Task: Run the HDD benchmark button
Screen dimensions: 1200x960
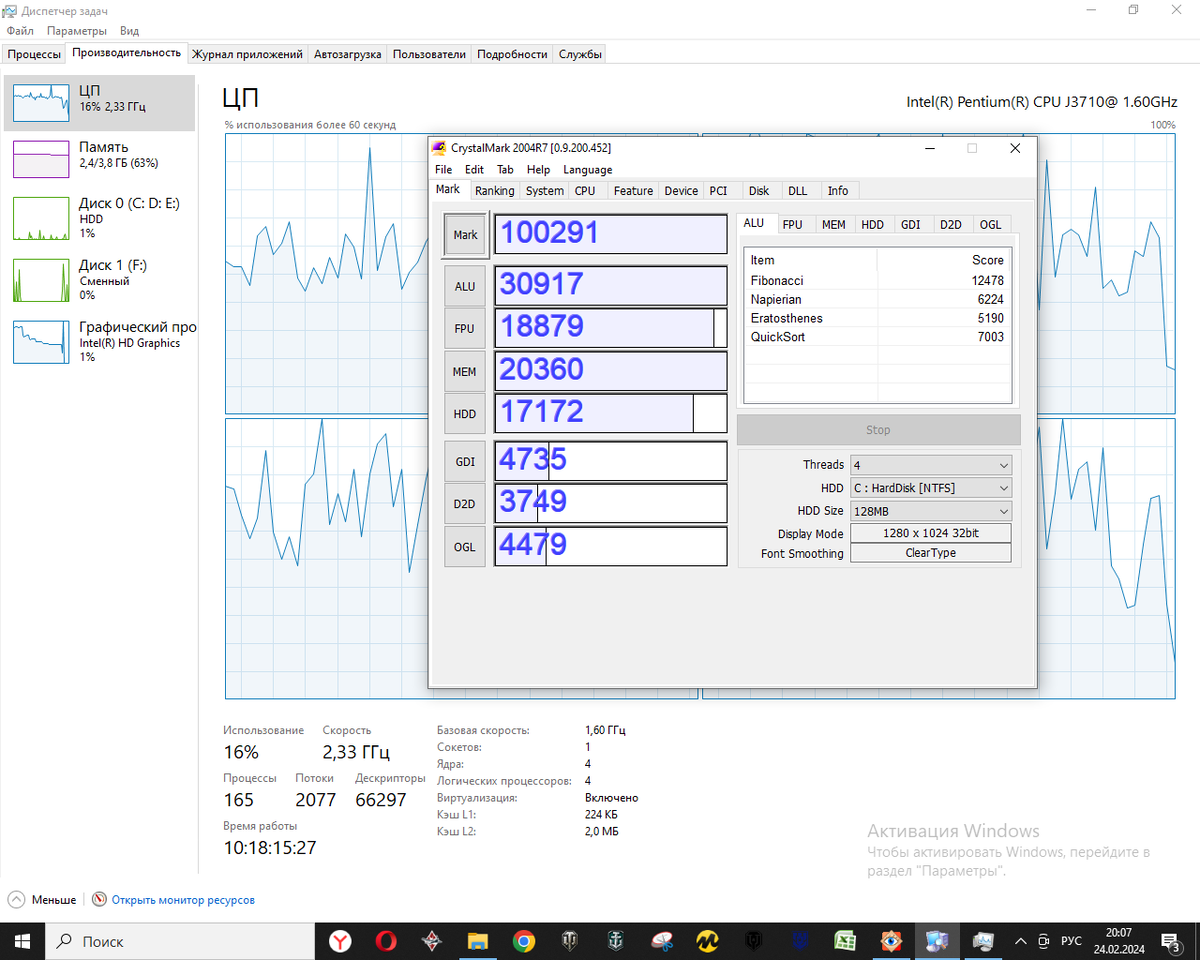Action: pyautogui.click(x=465, y=413)
